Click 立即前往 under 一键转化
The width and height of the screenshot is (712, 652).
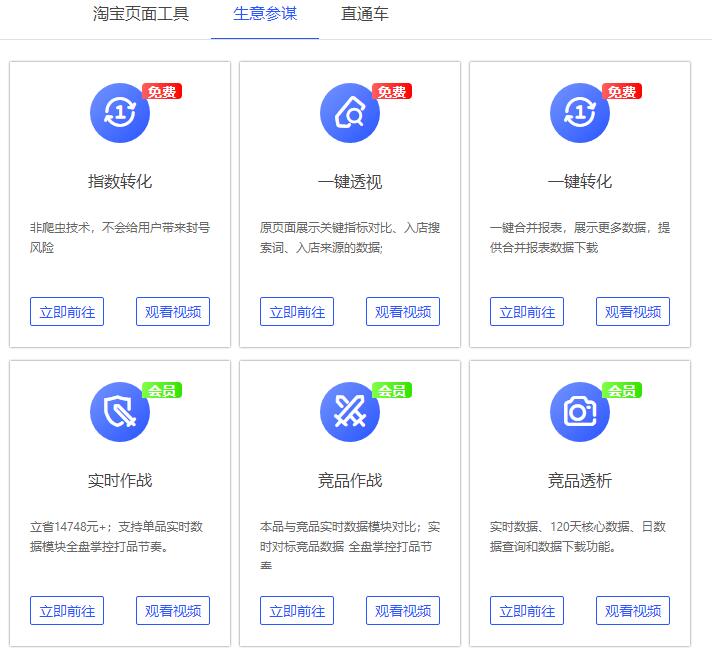[x=527, y=311]
